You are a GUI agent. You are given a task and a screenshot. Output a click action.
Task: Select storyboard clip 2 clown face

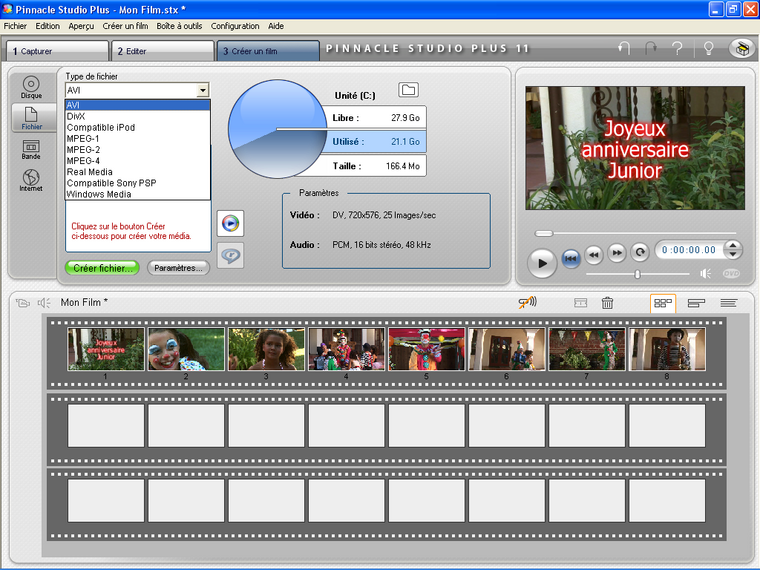point(186,349)
